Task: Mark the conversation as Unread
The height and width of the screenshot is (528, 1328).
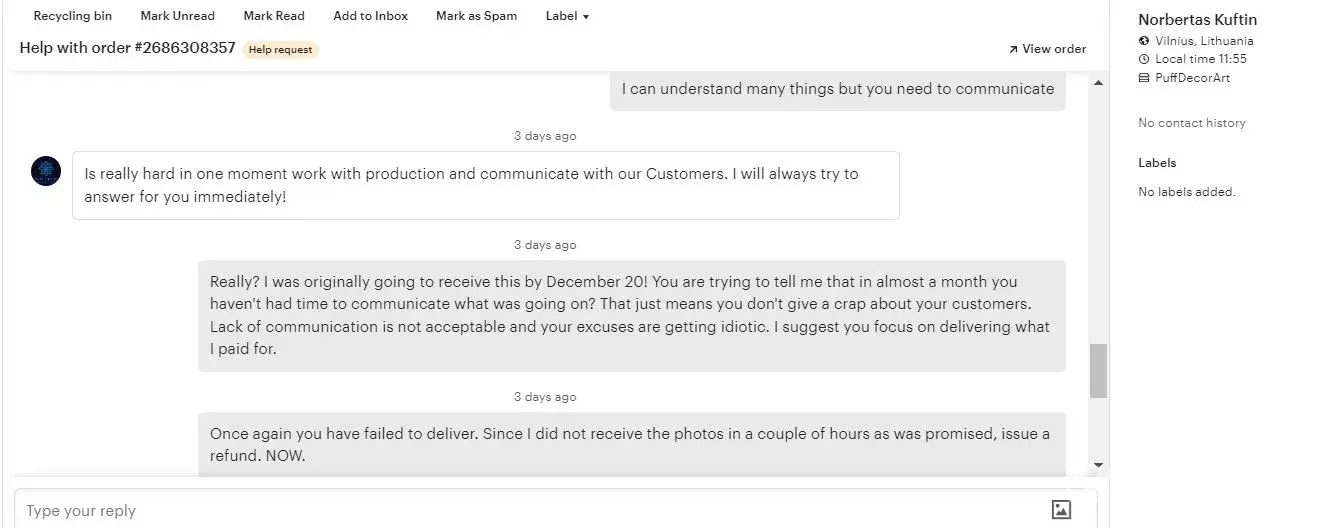Action: coord(177,16)
